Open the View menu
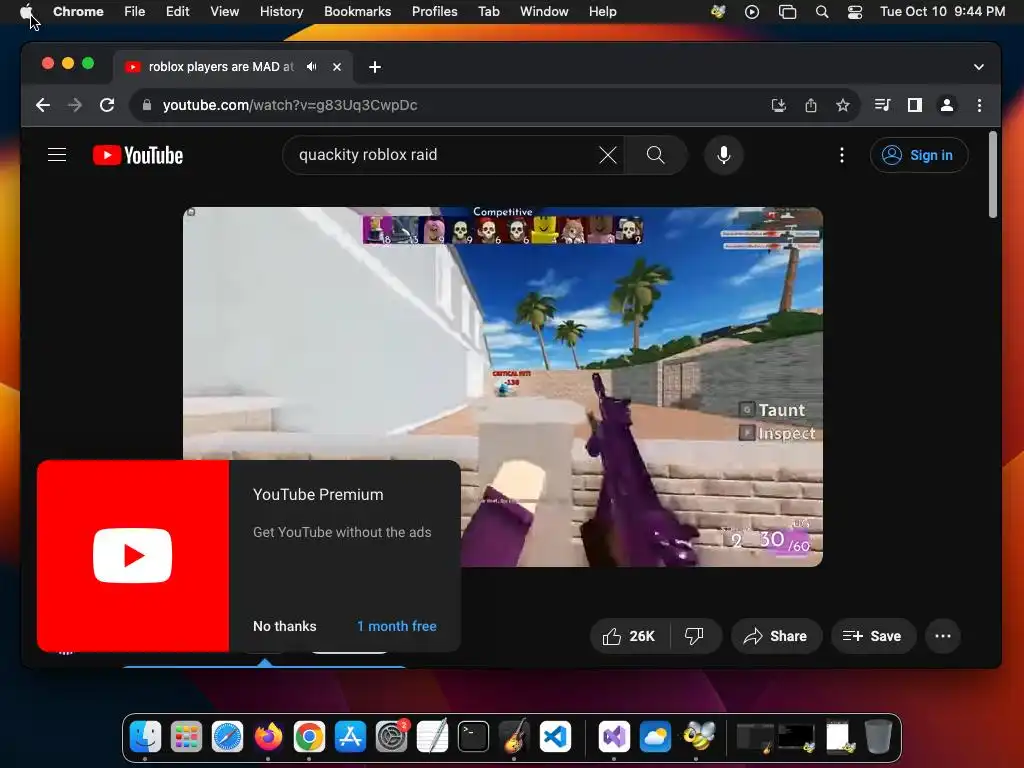 [224, 11]
